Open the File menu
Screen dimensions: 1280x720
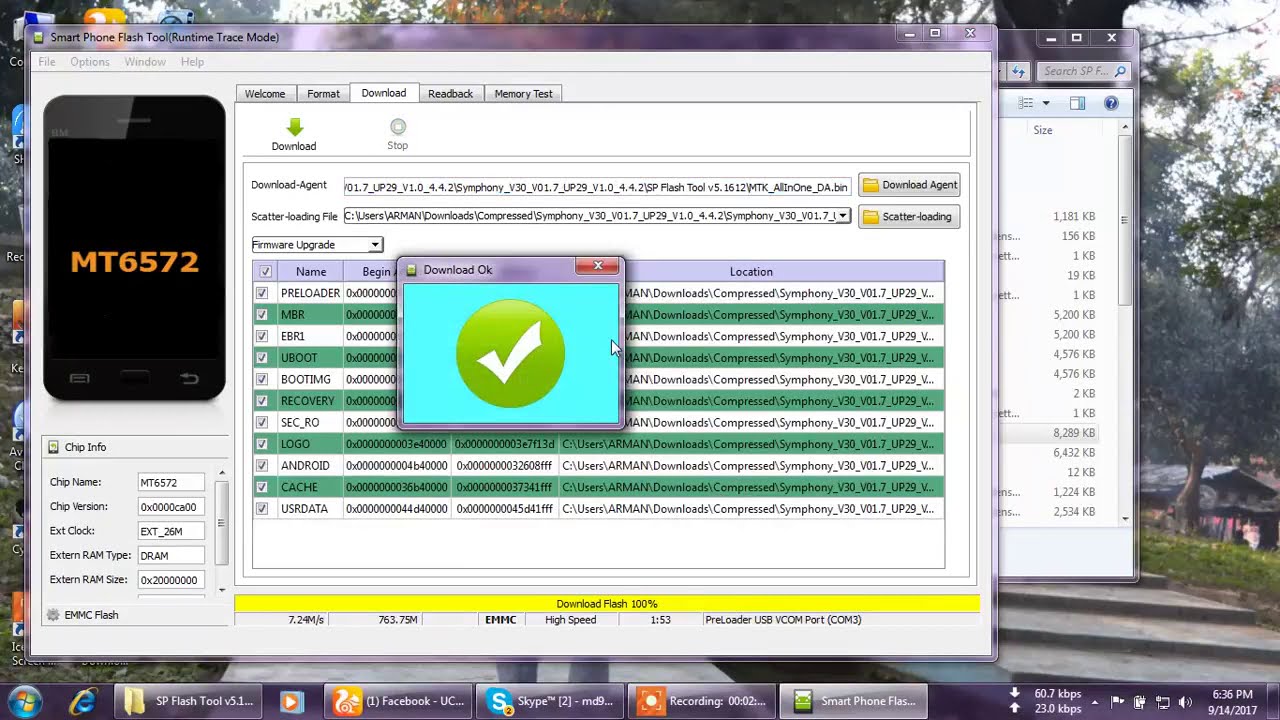click(47, 62)
